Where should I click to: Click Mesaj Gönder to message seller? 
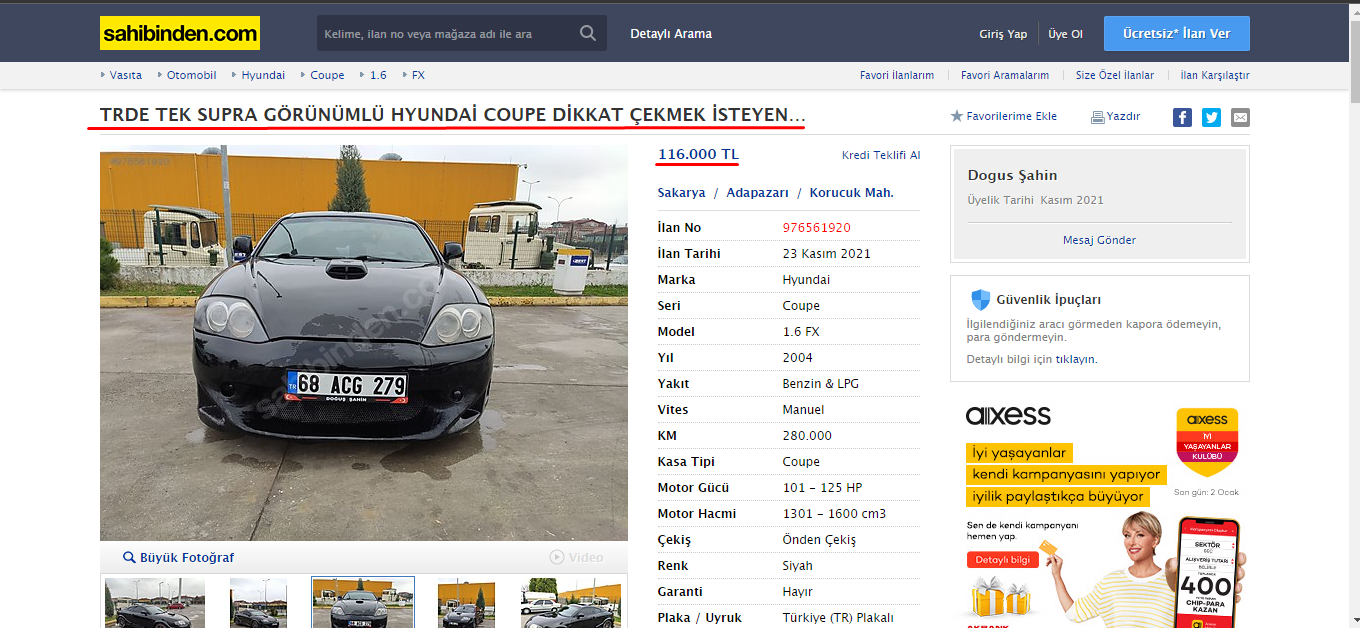point(1099,240)
